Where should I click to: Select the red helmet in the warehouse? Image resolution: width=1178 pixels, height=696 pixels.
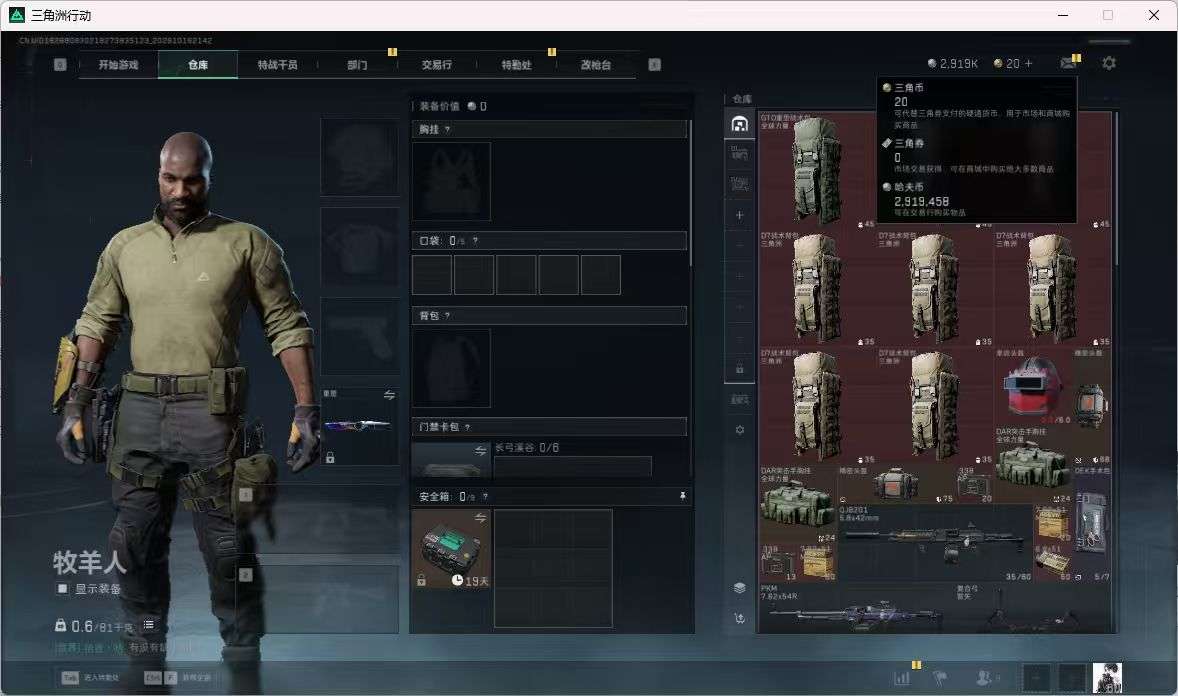click(1032, 386)
